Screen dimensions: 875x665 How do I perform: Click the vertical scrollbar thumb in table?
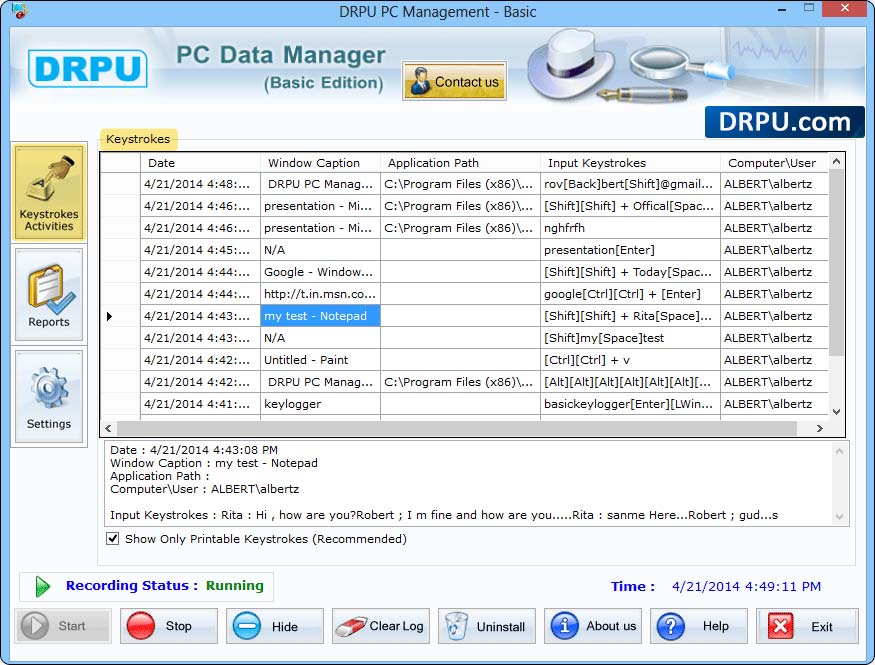tap(836, 262)
